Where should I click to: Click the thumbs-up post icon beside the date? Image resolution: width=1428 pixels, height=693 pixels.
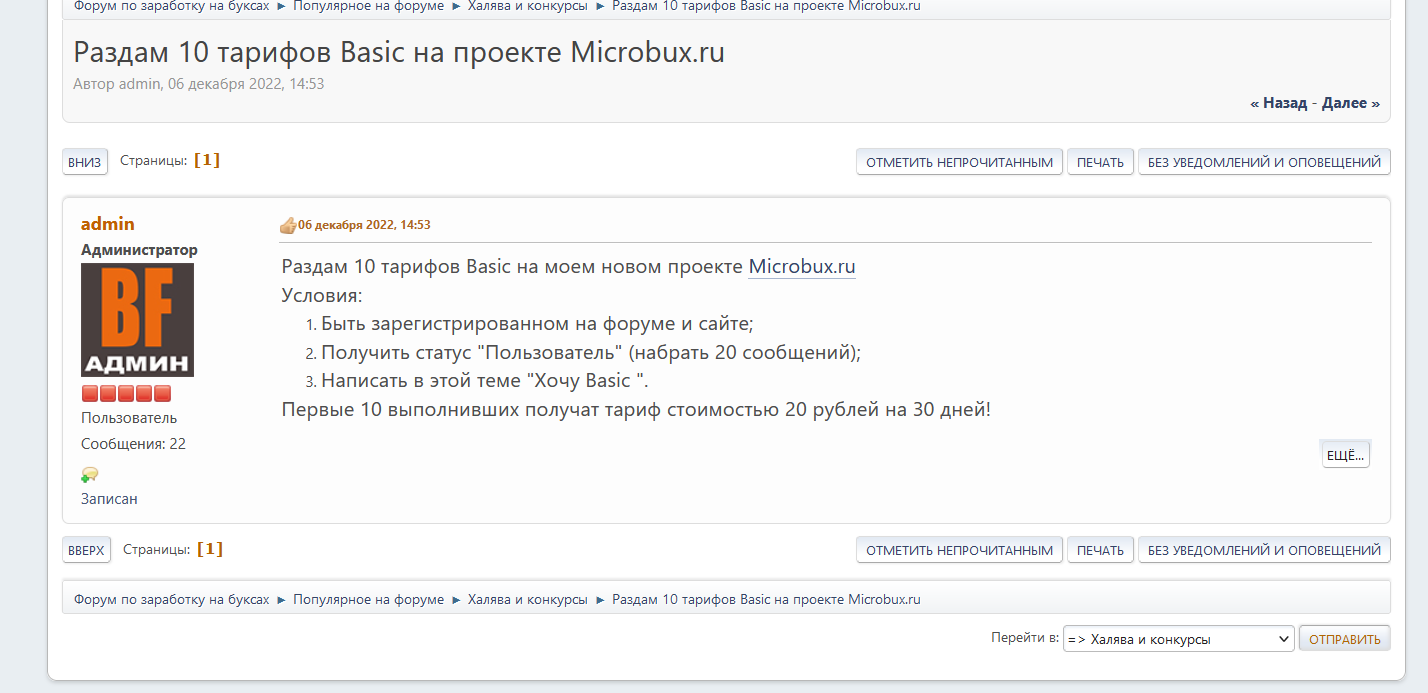[288, 225]
